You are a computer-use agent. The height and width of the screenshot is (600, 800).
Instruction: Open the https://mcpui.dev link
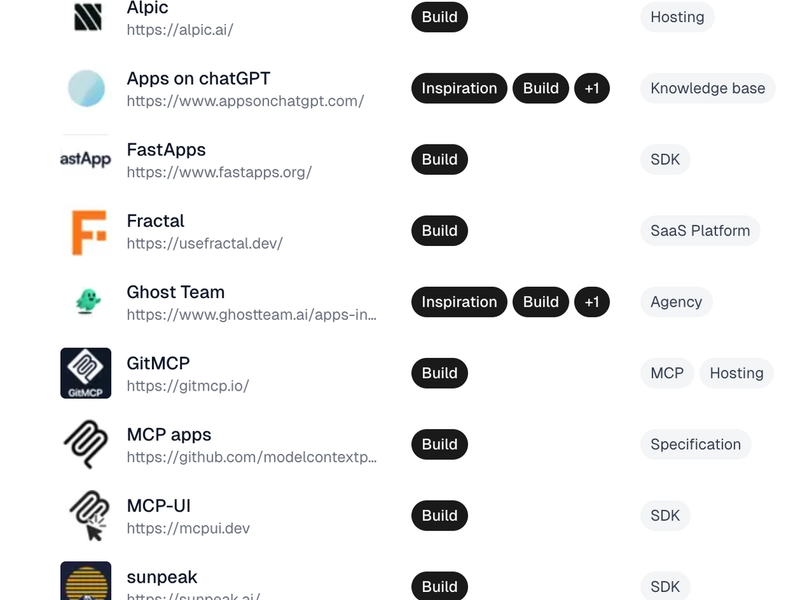coord(188,528)
